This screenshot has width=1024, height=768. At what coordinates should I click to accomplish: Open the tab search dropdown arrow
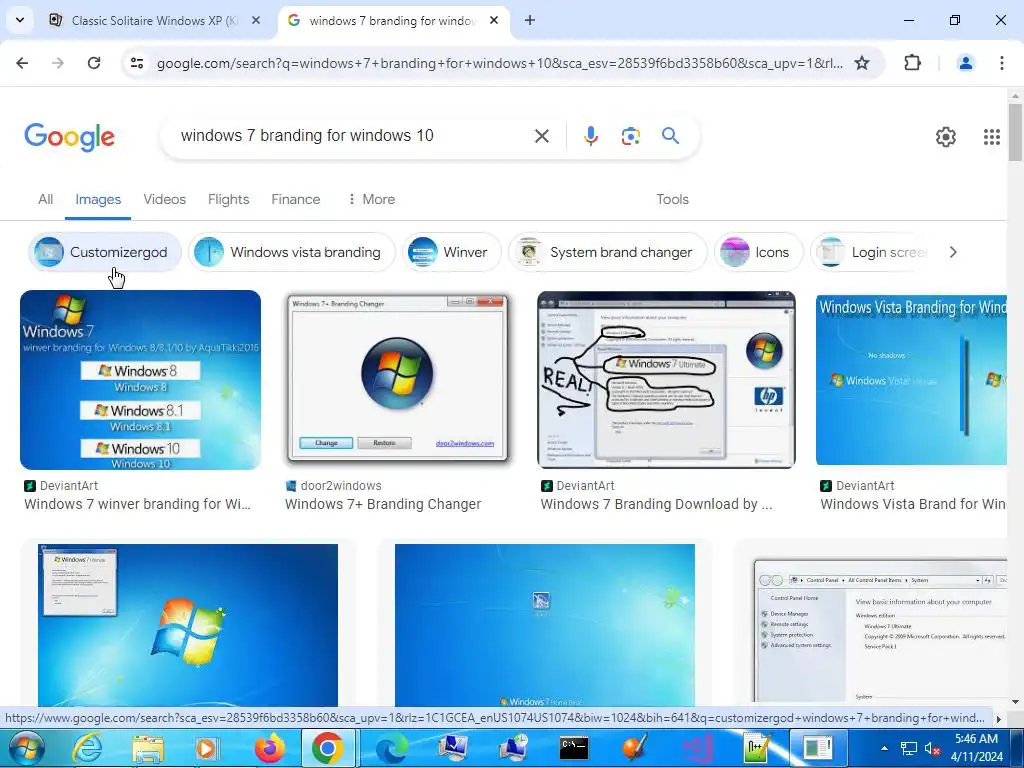(20, 20)
